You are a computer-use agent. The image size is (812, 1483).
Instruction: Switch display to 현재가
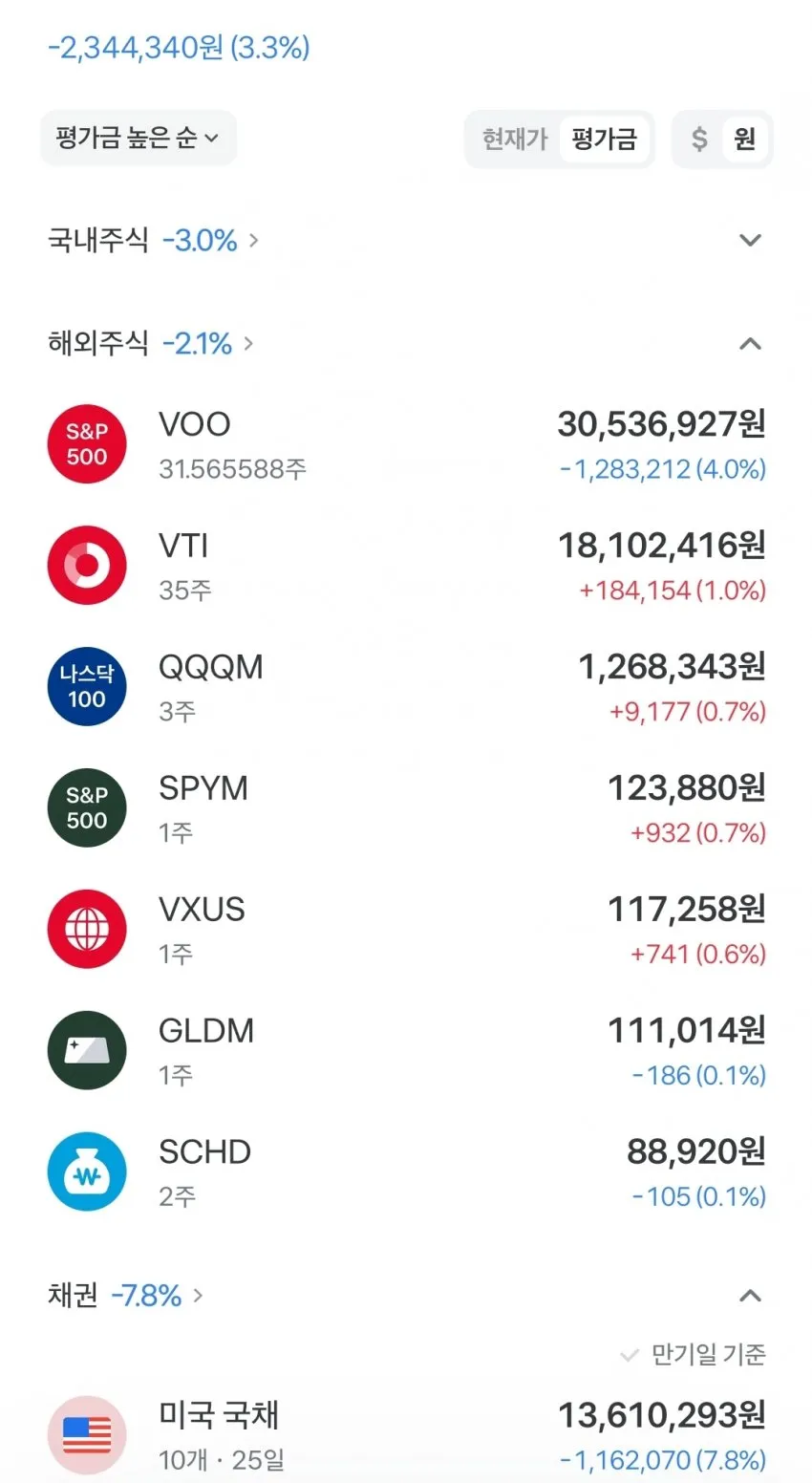[514, 140]
